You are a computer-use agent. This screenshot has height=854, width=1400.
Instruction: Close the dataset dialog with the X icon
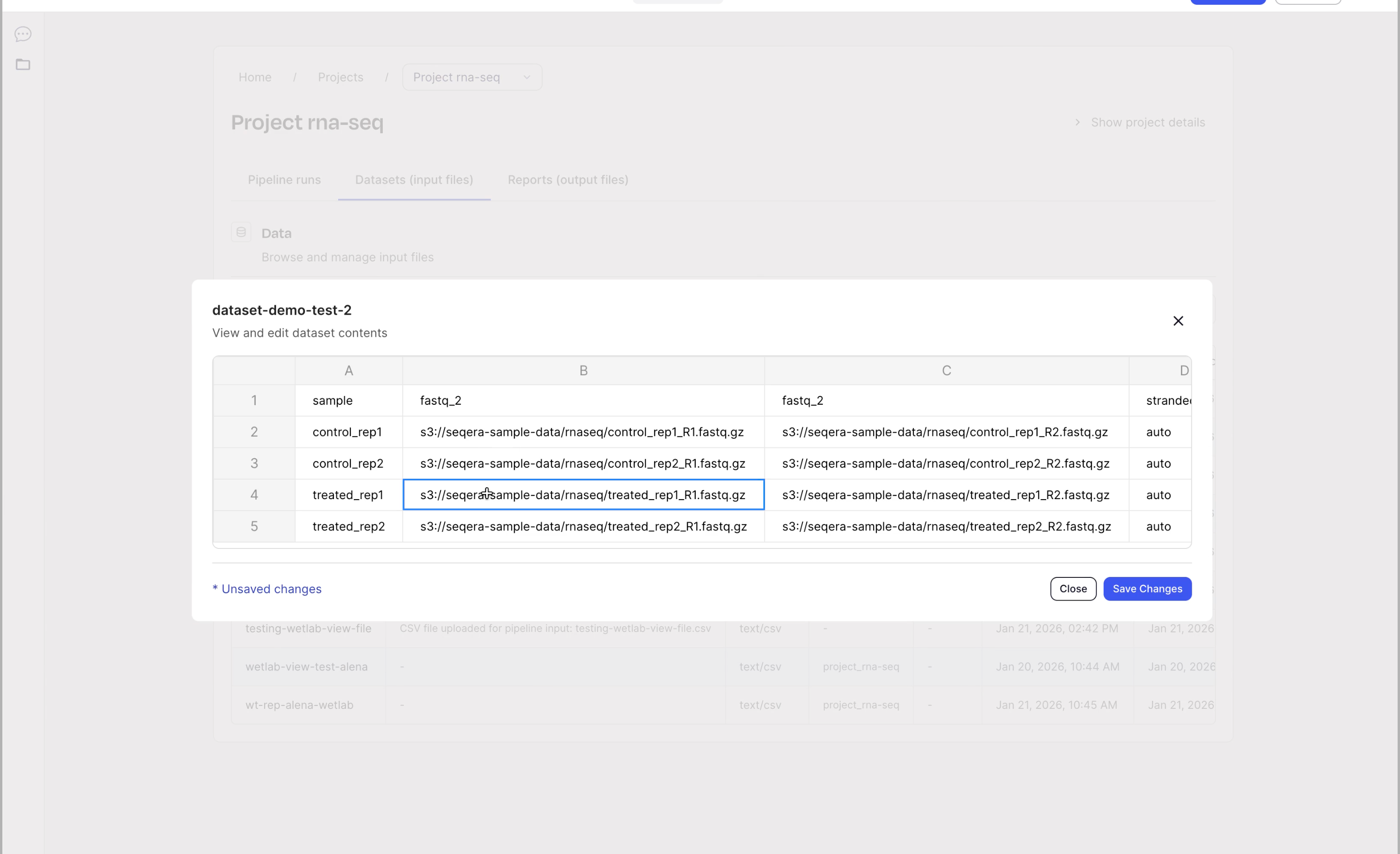(x=1178, y=321)
